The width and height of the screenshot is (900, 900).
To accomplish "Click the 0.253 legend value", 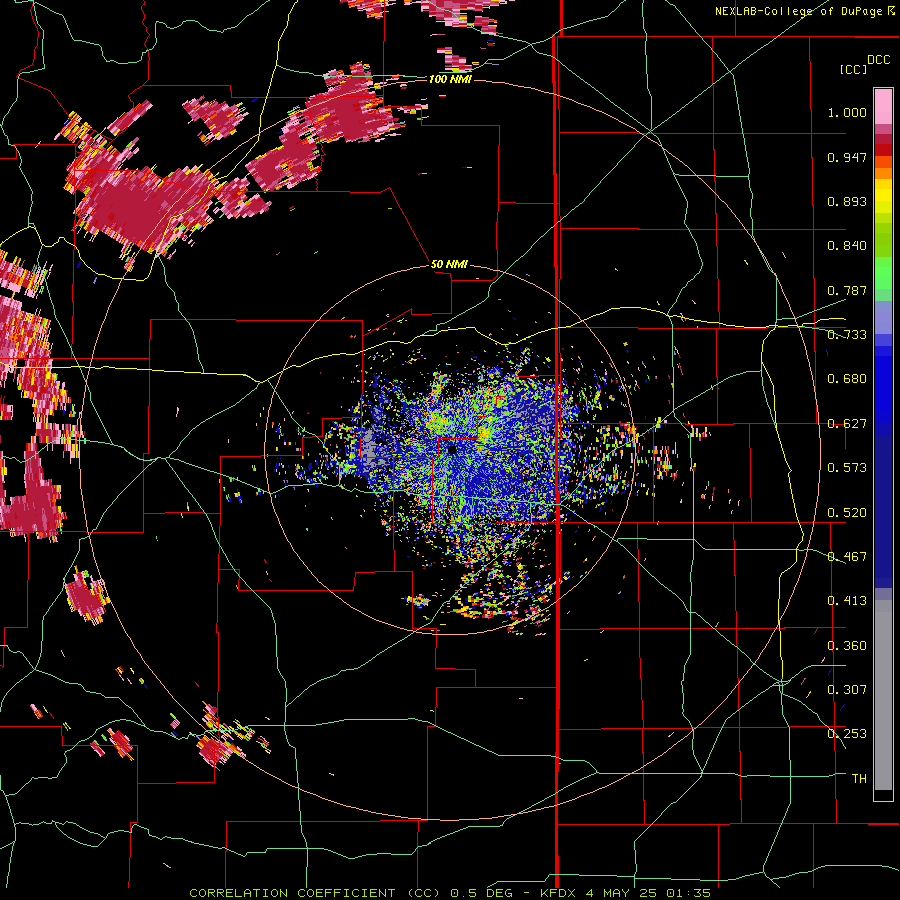I will (x=847, y=734).
